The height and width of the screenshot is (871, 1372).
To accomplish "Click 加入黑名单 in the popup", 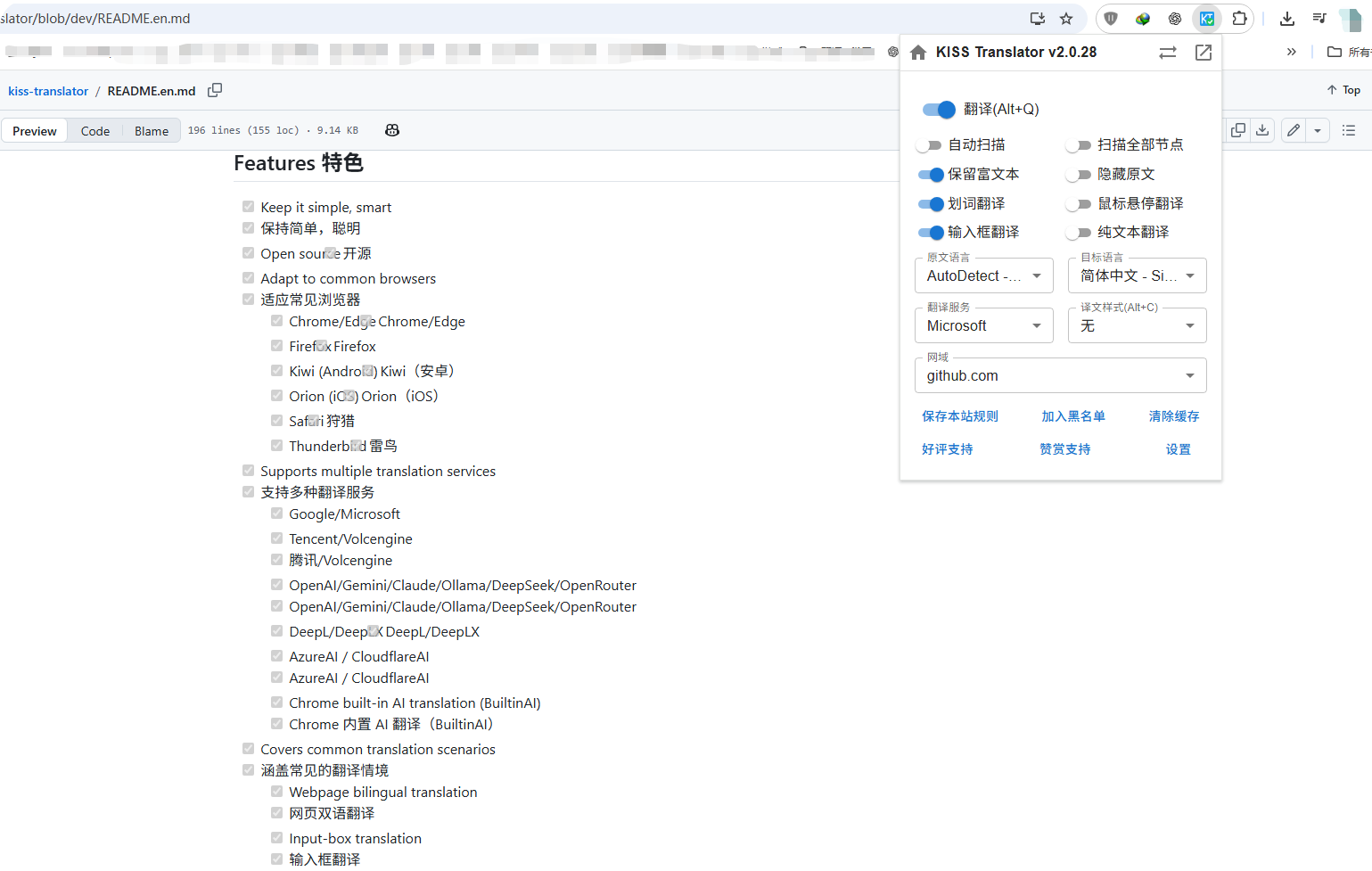I will coord(1073,416).
